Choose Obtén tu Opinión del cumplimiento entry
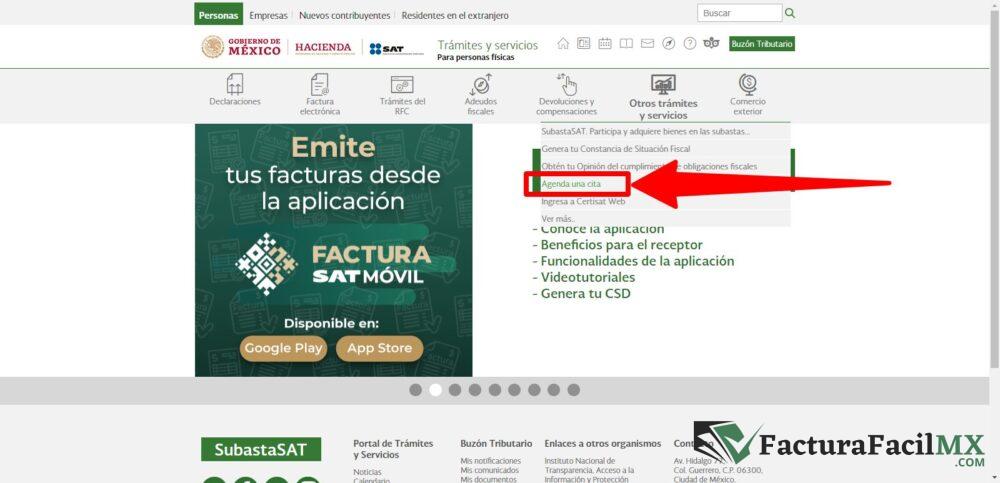The height and width of the screenshot is (483, 1000). [665, 167]
